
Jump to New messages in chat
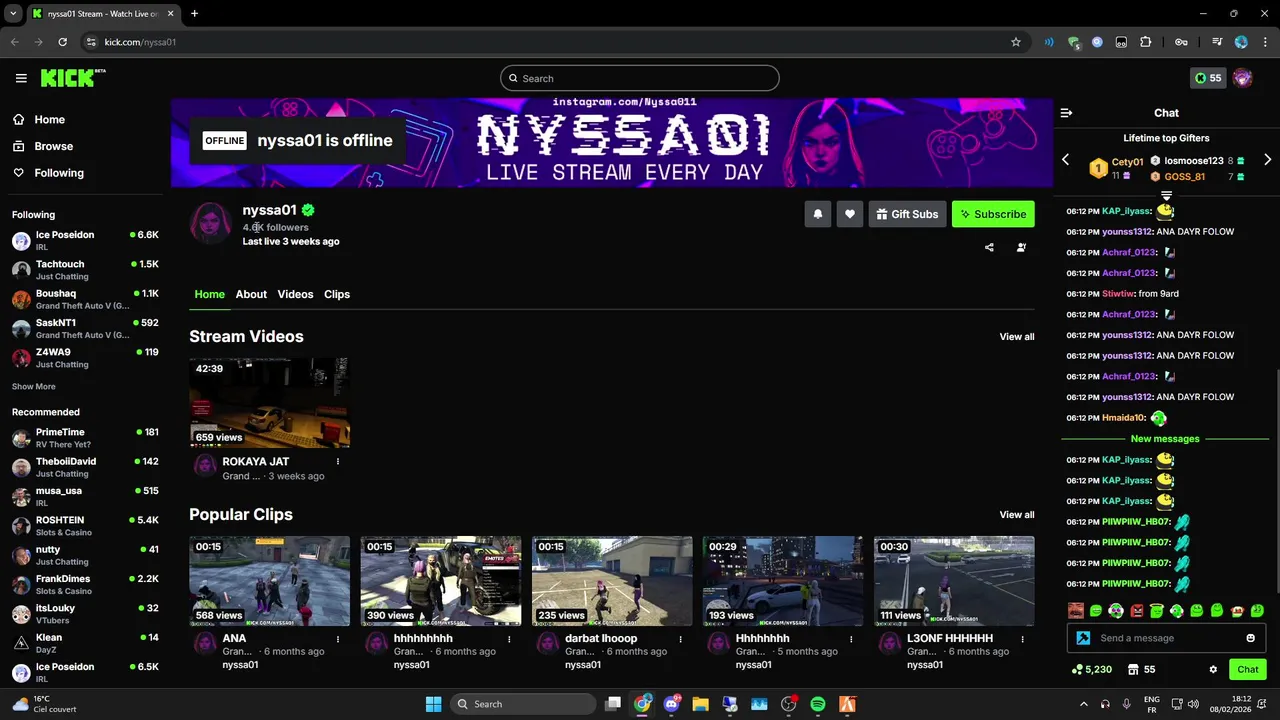(x=1165, y=439)
